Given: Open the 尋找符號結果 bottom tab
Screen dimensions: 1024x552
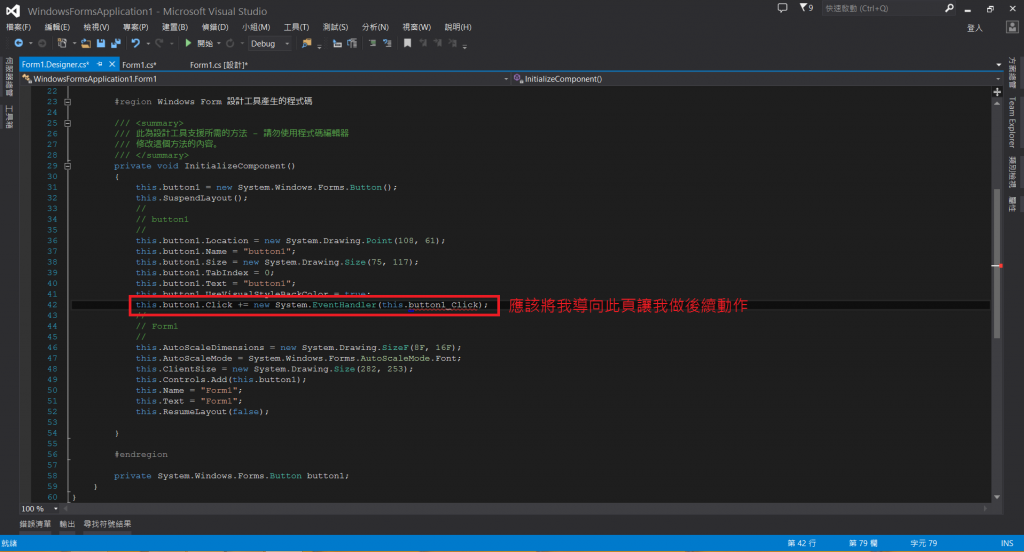Looking at the screenshot, I should click(x=107, y=524).
